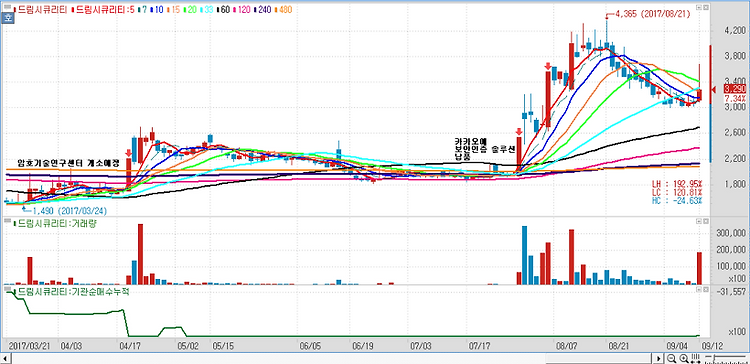Click the scrollbar's right arrow
The image size is (750, 364).
click(659, 358)
